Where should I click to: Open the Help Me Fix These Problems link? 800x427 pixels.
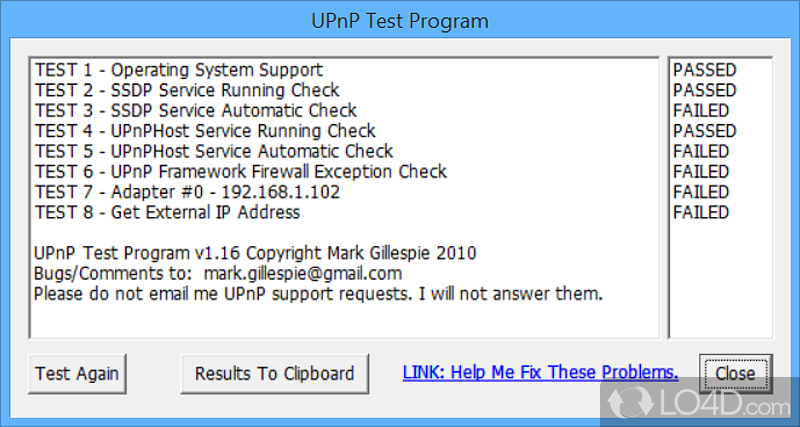(x=540, y=373)
